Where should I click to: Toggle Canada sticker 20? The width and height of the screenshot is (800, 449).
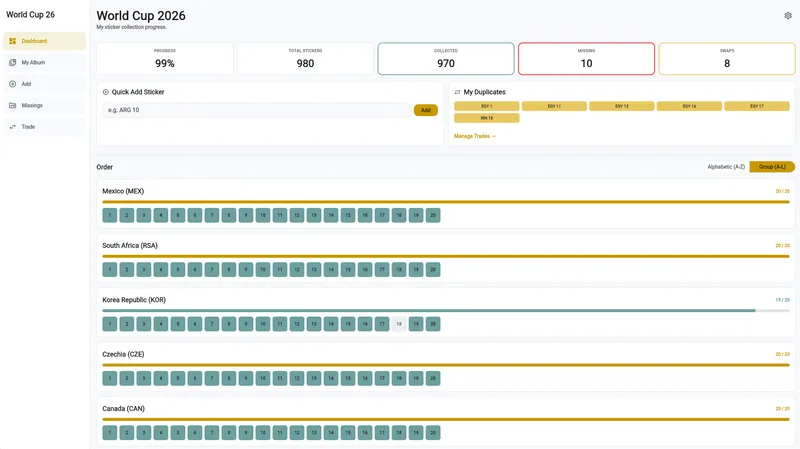433,433
